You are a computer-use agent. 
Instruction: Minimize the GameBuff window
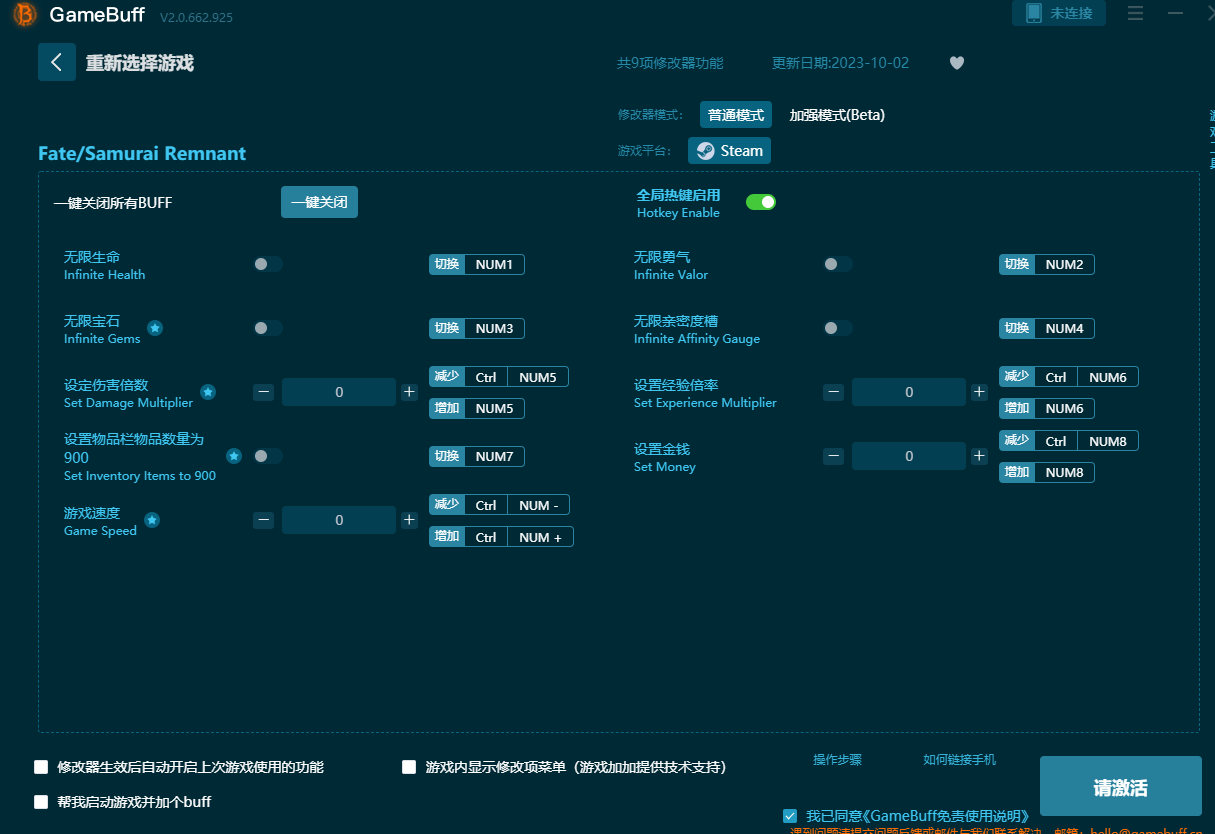click(x=1175, y=14)
